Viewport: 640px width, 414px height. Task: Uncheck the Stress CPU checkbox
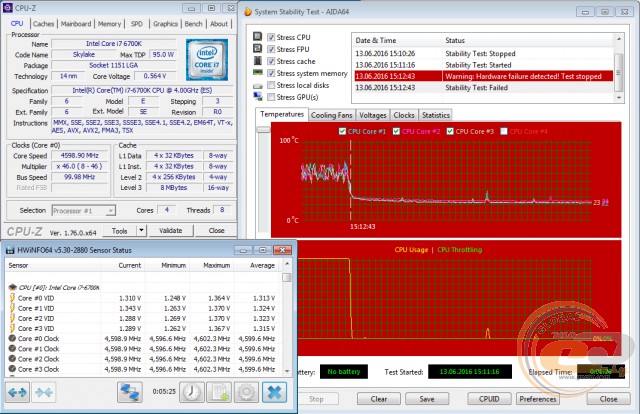click(271, 37)
